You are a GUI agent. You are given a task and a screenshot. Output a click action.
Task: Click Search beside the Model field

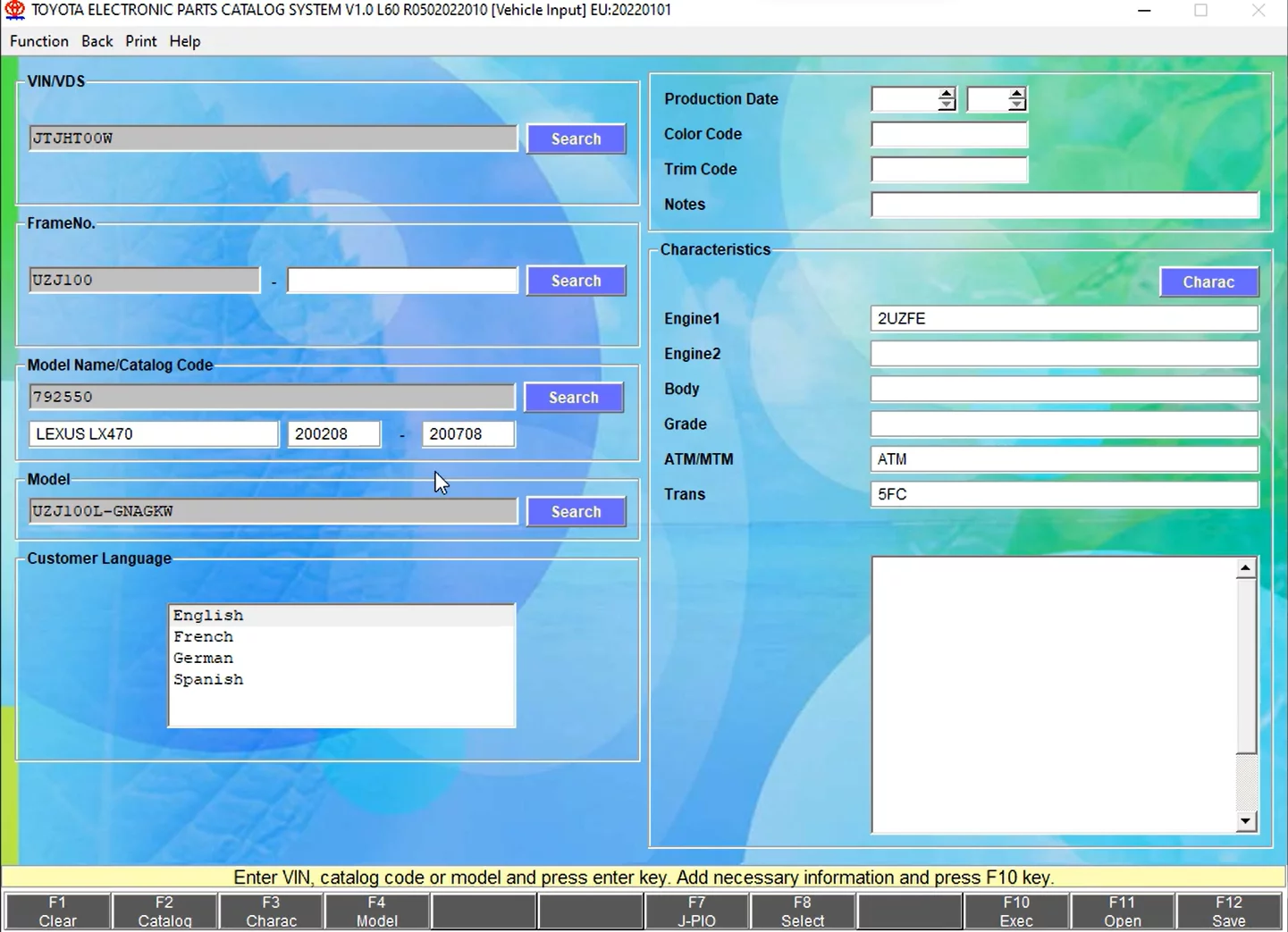(x=576, y=511)
